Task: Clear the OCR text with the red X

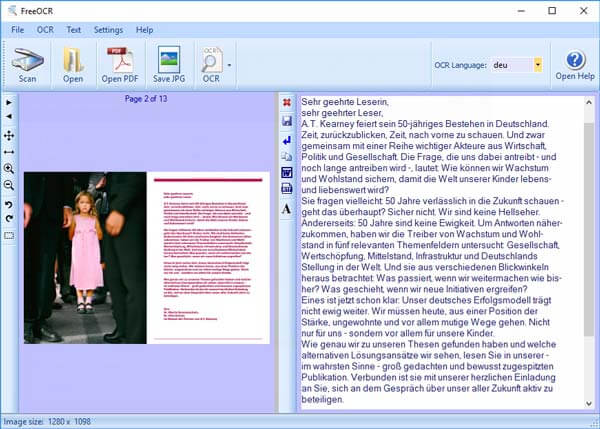Action: tap(287, 102)
